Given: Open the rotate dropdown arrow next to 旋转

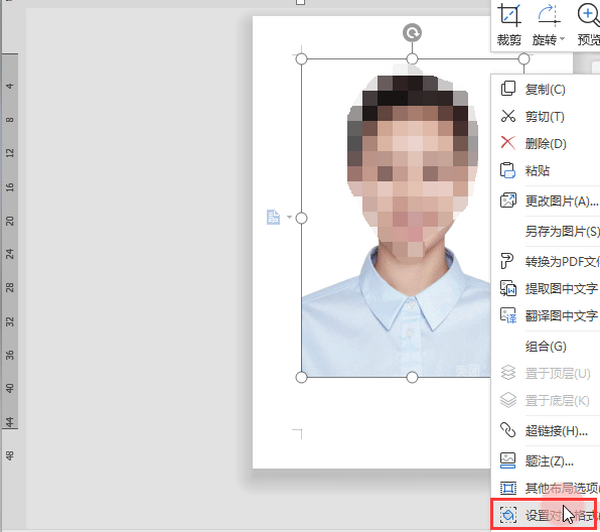Looking at the screenshot, I should [562, 38].
